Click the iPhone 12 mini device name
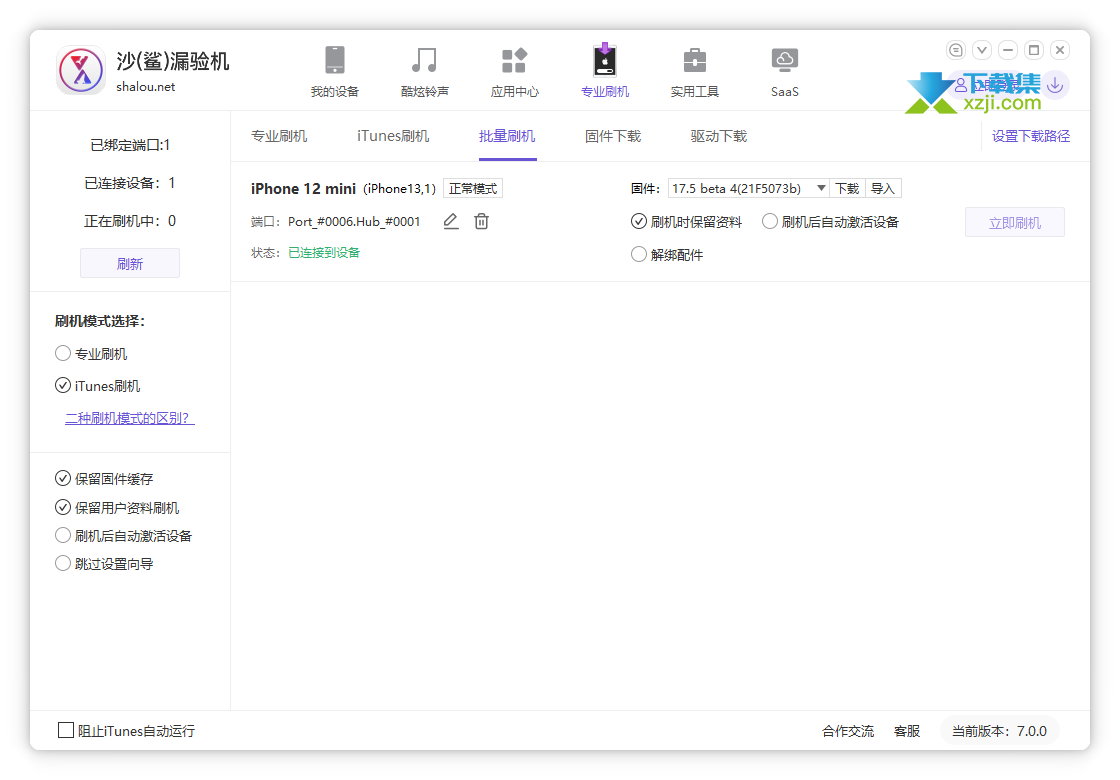The width and height of the screenshot is (1120, 780). tap(303, 189)
